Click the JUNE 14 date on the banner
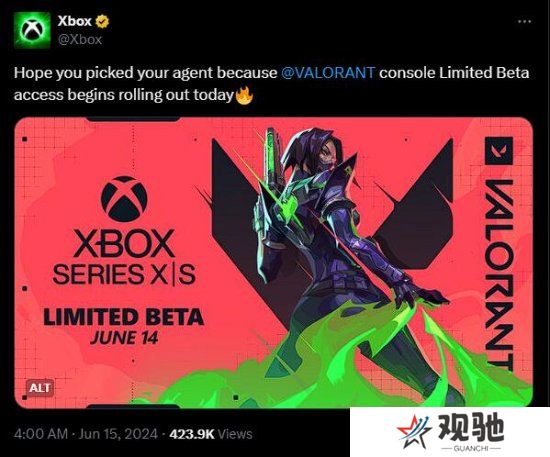Viewport: 550px width, 457px height. 124,338
